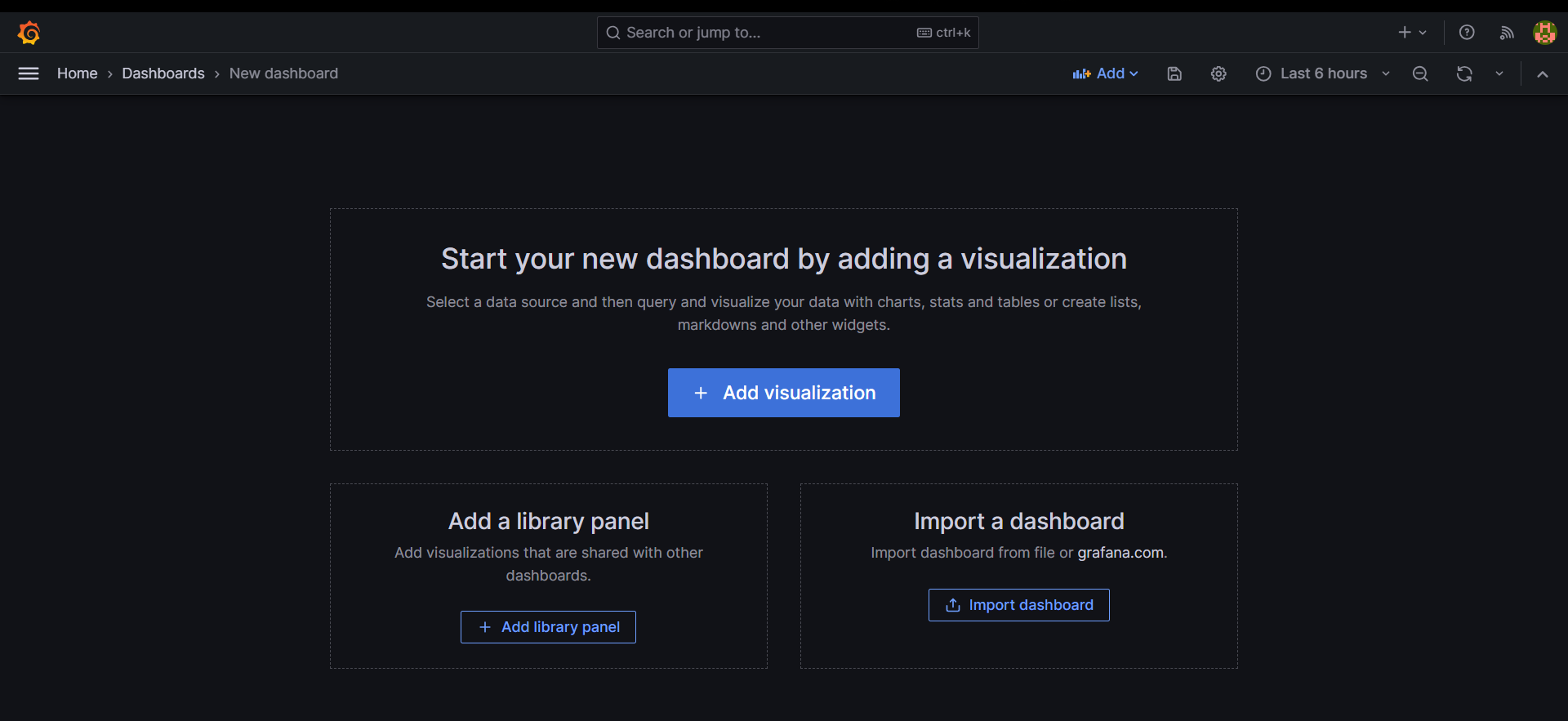The height and width of the screenshot is (721, 1568).
Task: Click the Import dashboard button
Action: [x=1019, y=605]
